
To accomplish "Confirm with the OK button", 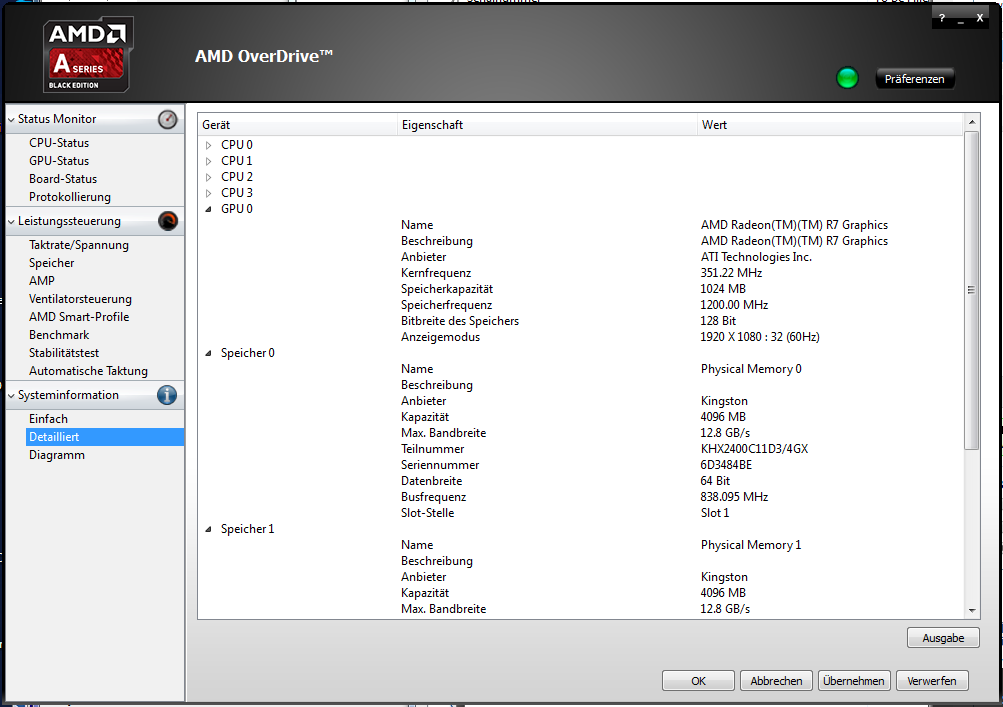I will 698,681.
